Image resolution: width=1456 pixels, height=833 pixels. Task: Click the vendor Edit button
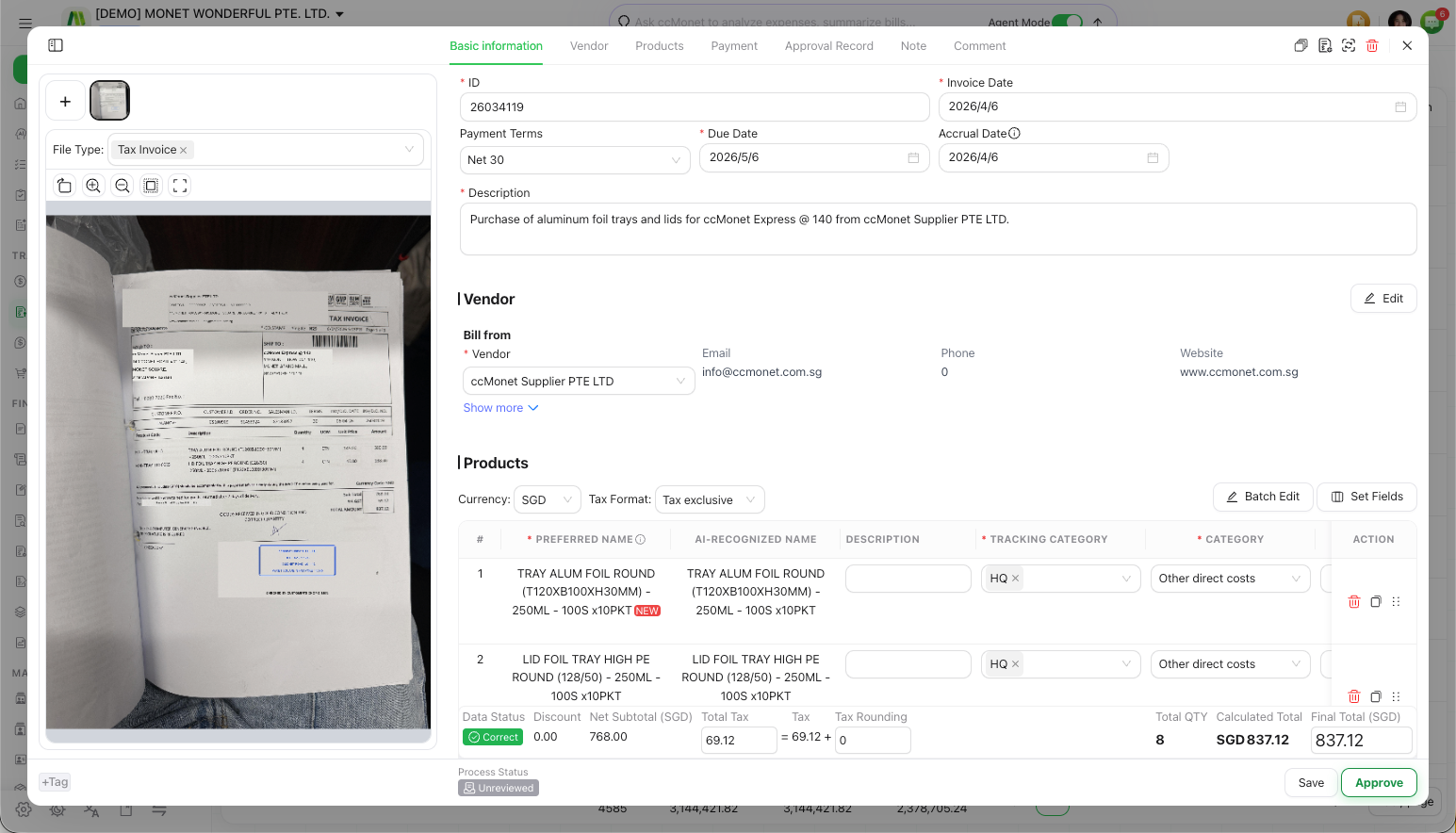pos(1383,299)
